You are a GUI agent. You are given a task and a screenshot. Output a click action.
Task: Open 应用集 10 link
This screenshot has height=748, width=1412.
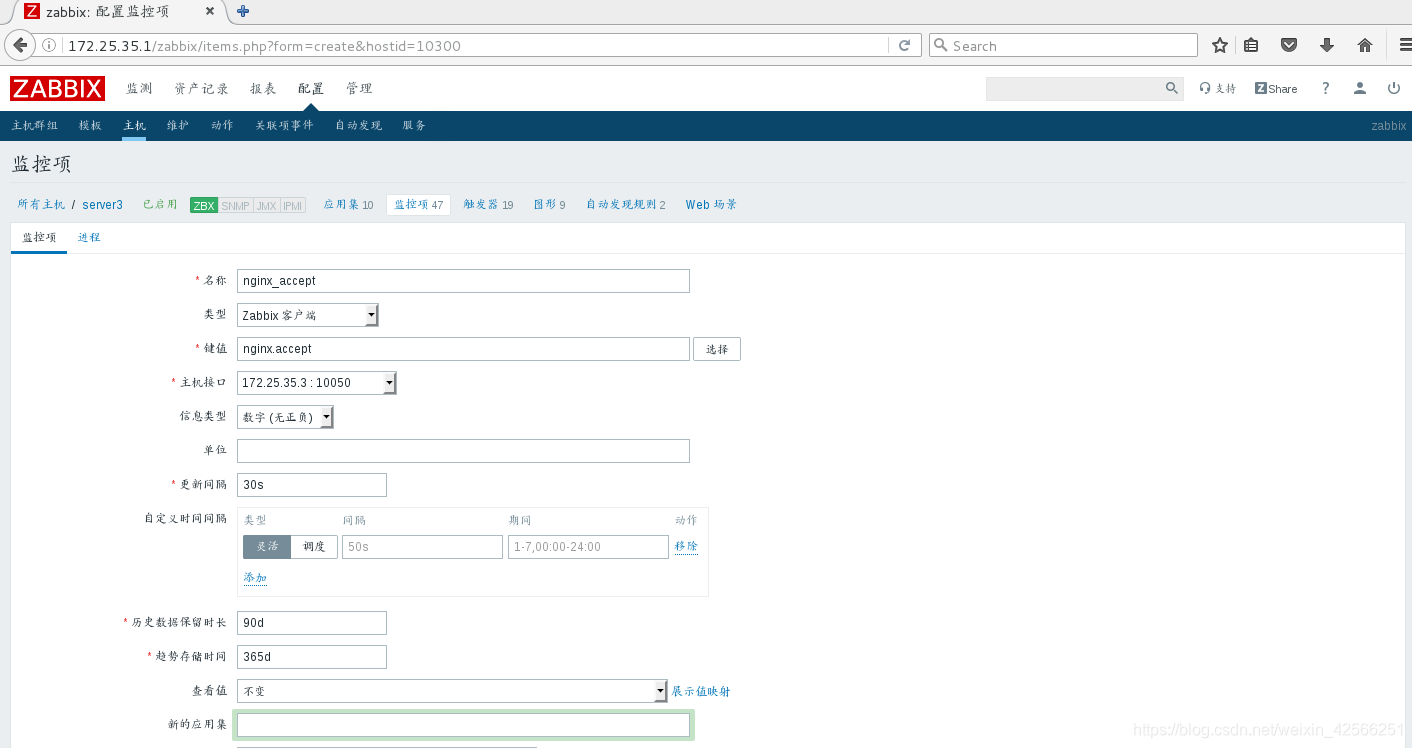pyautogui.click(x=348, y=204)
